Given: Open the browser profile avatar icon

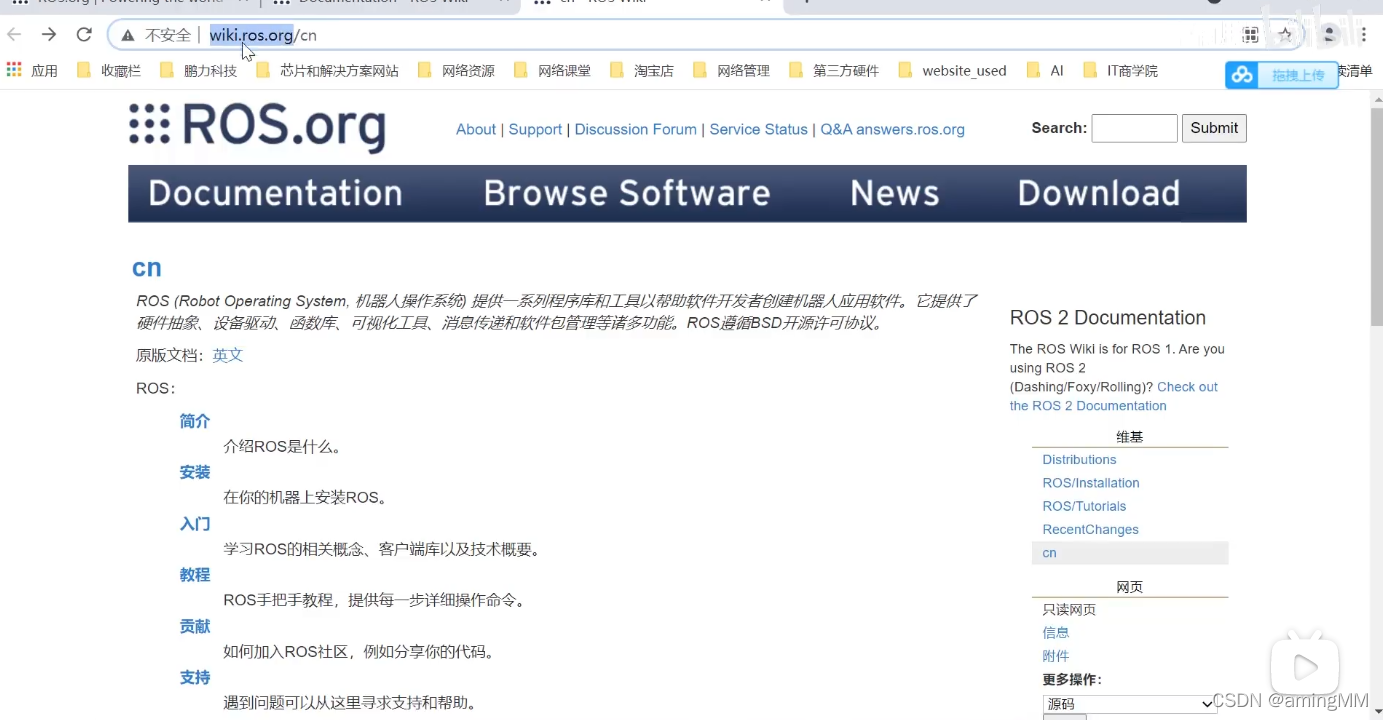Looking at the screenshot, I should click(1329, 35).
